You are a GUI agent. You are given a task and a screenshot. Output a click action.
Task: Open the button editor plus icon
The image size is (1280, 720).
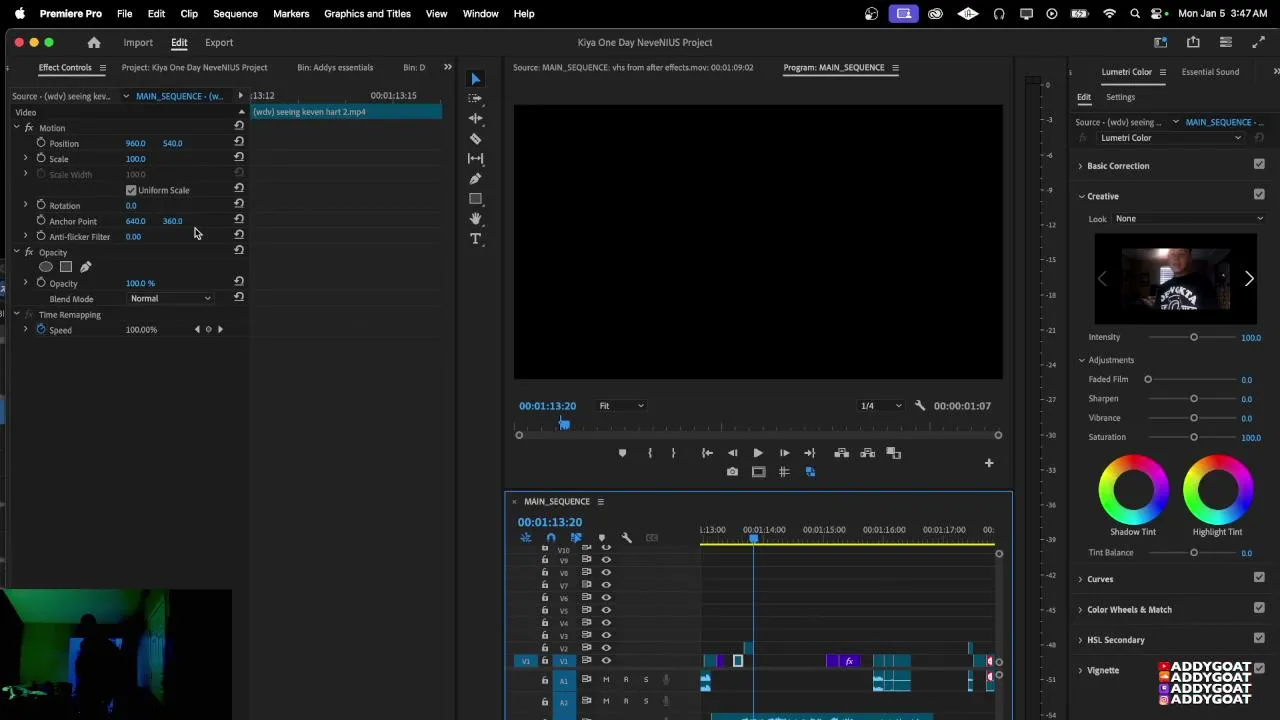coord(989,463)
